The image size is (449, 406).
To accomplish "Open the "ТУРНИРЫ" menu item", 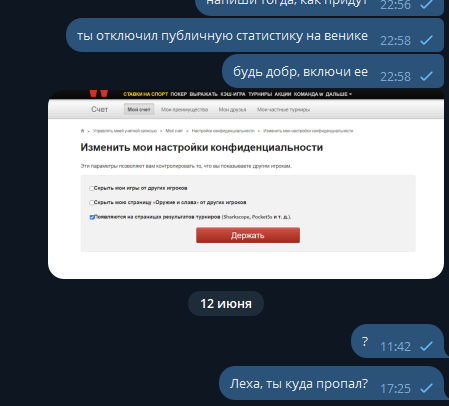I will click(x=260, y=94).
